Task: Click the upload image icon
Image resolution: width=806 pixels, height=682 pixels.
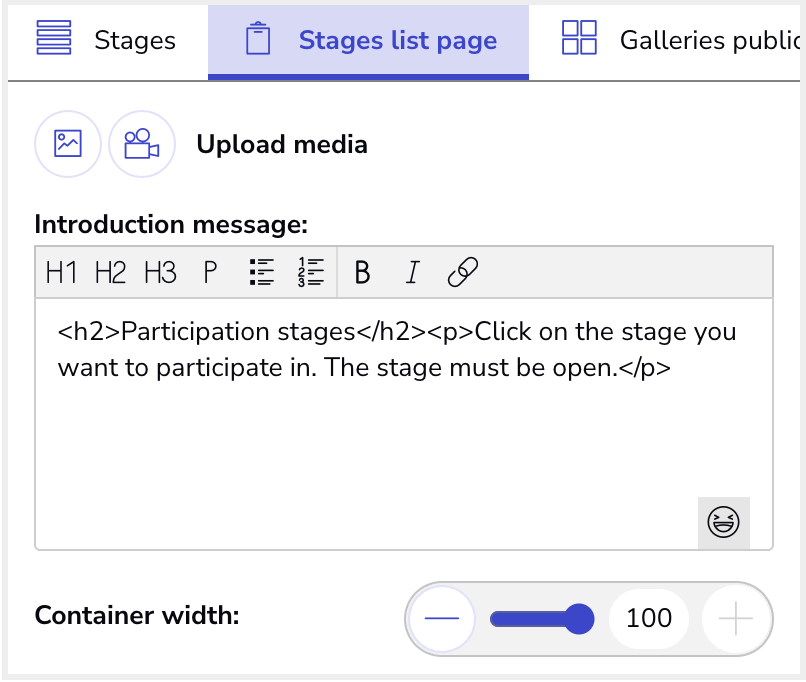Action: [x=68, y=144]
